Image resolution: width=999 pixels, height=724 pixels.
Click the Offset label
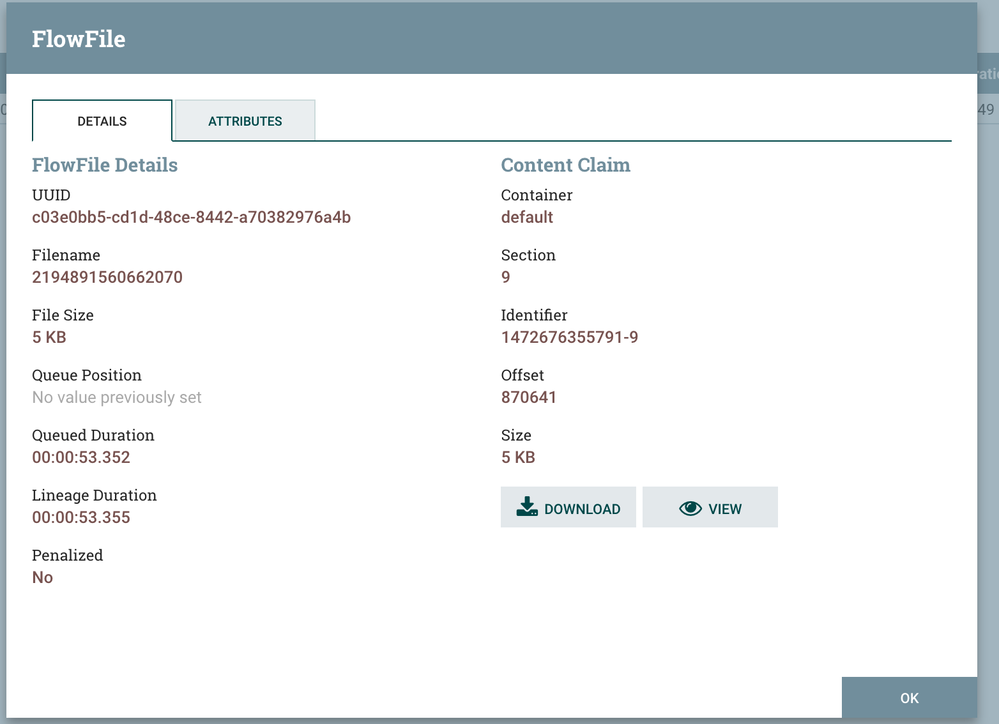coord(522,375)
